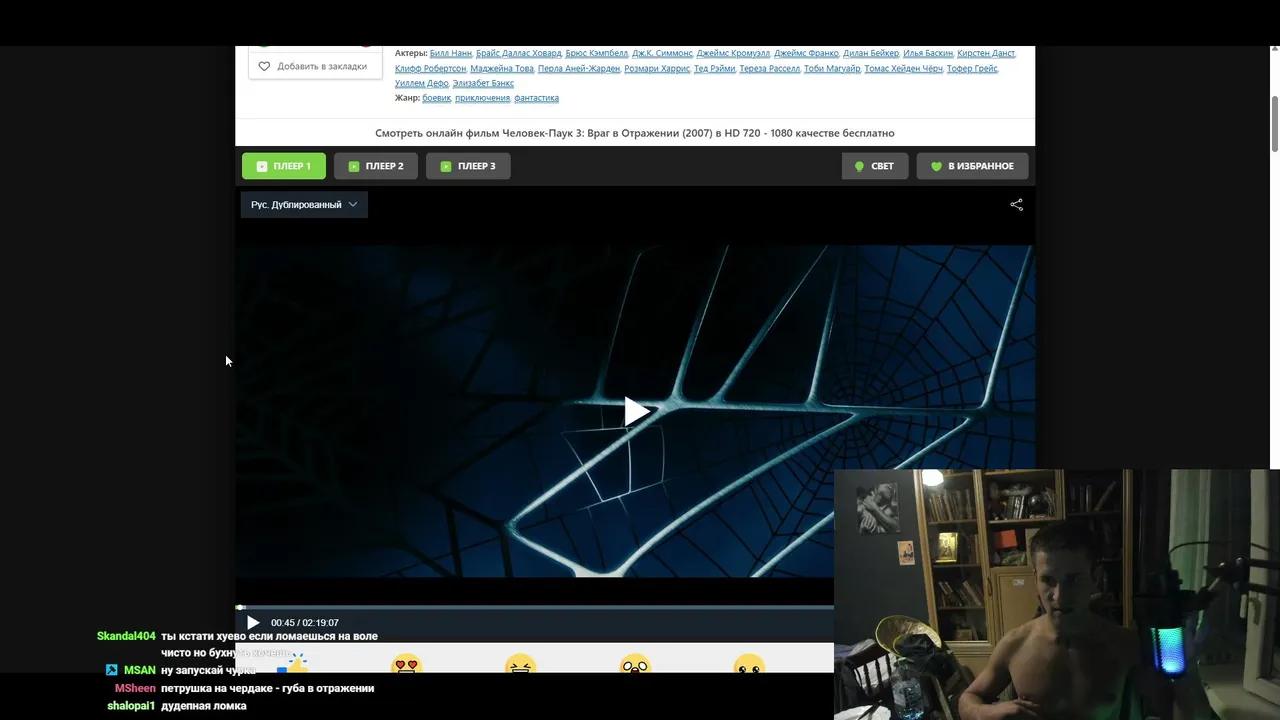Screen dimensions: 1280x720
Task: Click chat username MSAN
Action: [x=140, y=670]
